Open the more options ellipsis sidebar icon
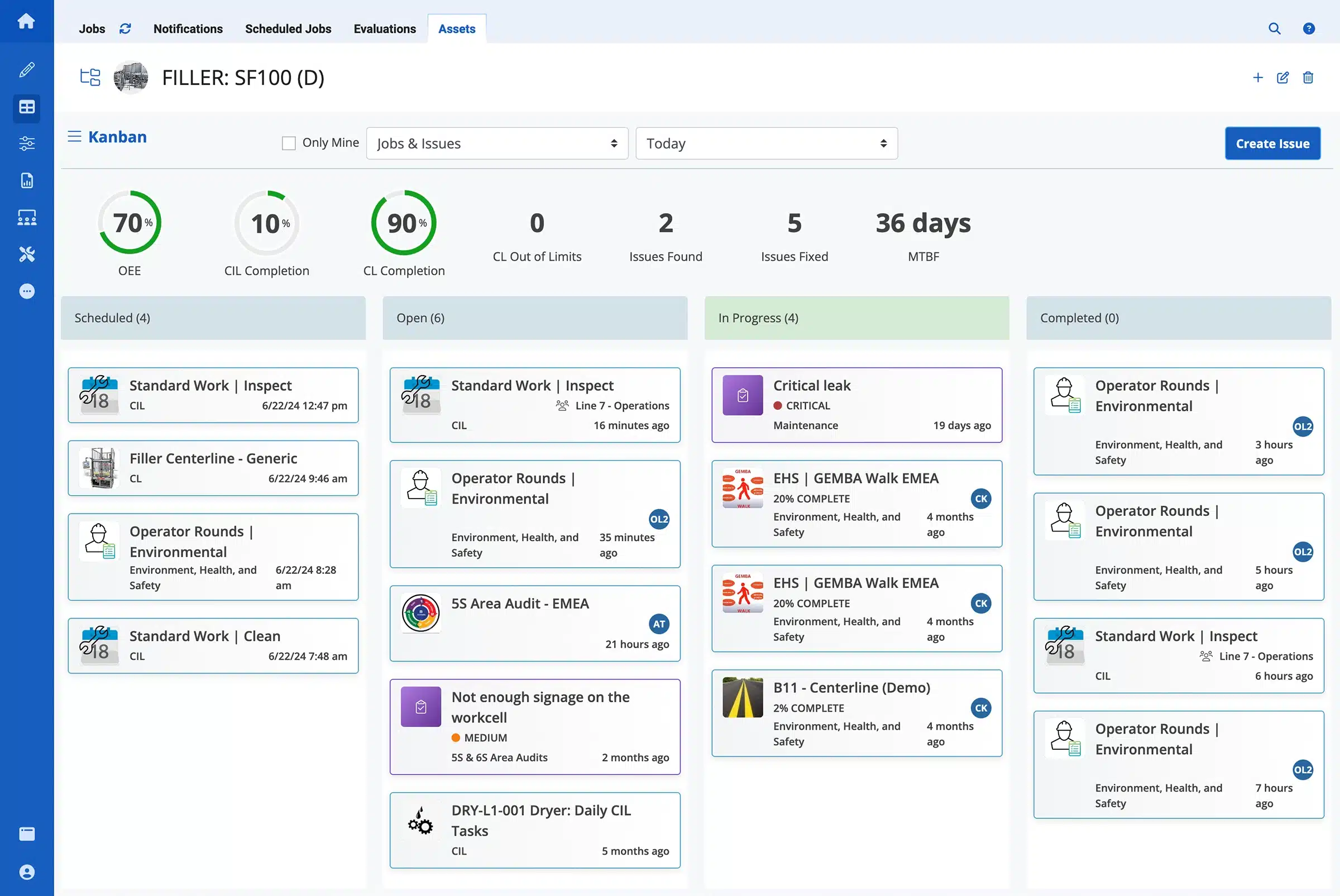 [x=26, y=291]
